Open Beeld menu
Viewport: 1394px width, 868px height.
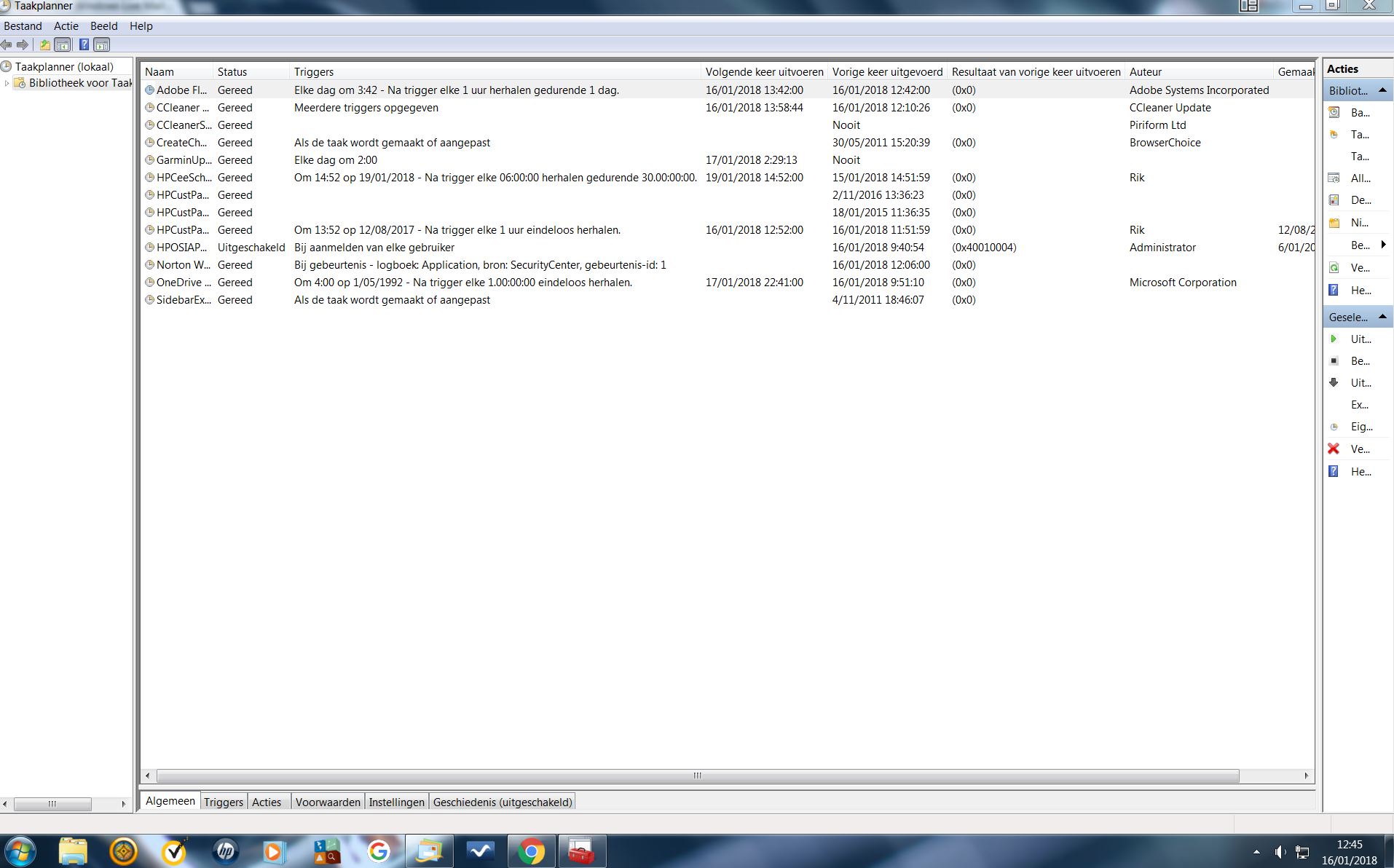[x=104, y=26]
